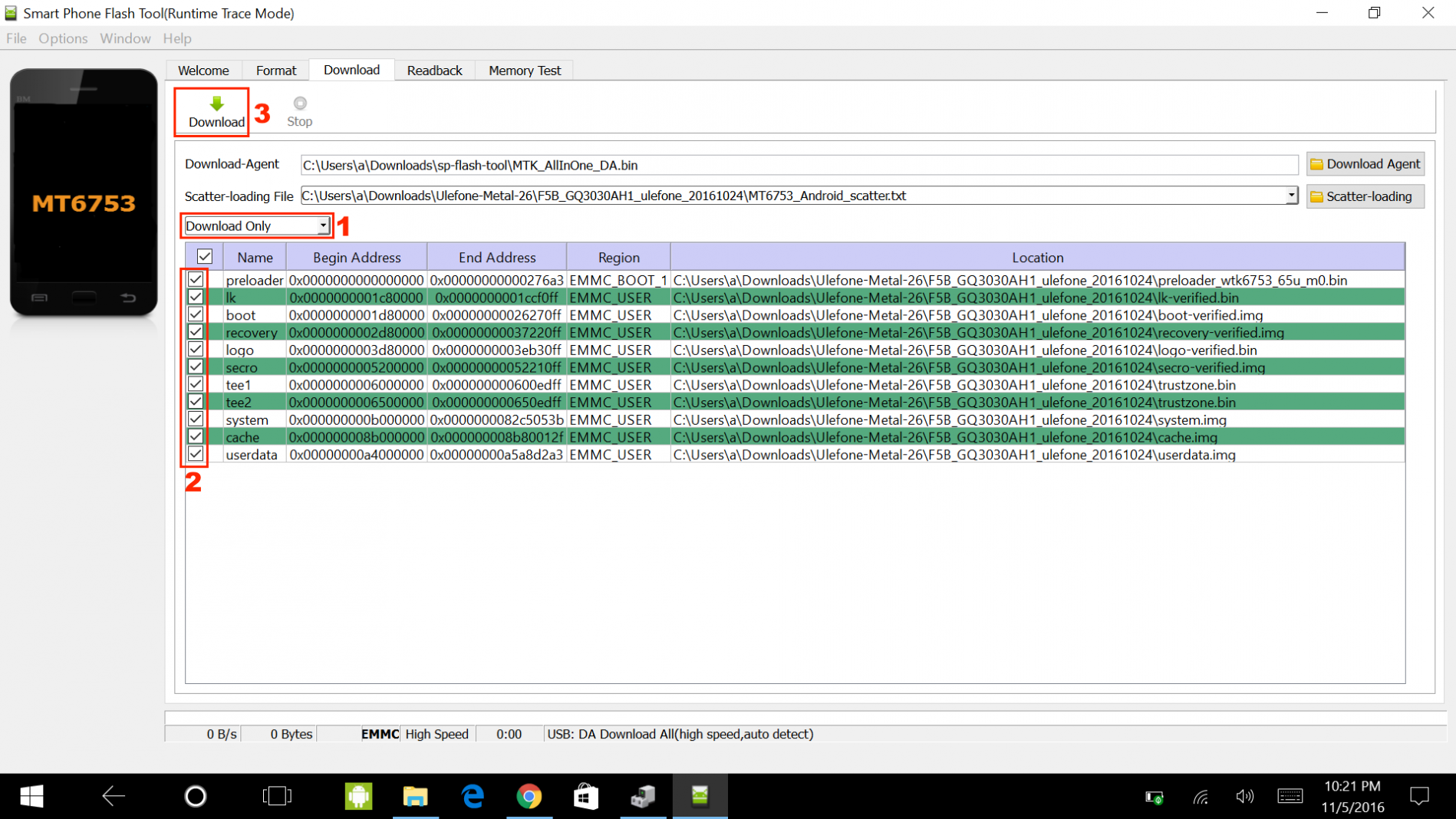The width and height of the screenshot is (1456, 819).
Task: Open the device installer taskbar icon
Action: tap(643, 796)
